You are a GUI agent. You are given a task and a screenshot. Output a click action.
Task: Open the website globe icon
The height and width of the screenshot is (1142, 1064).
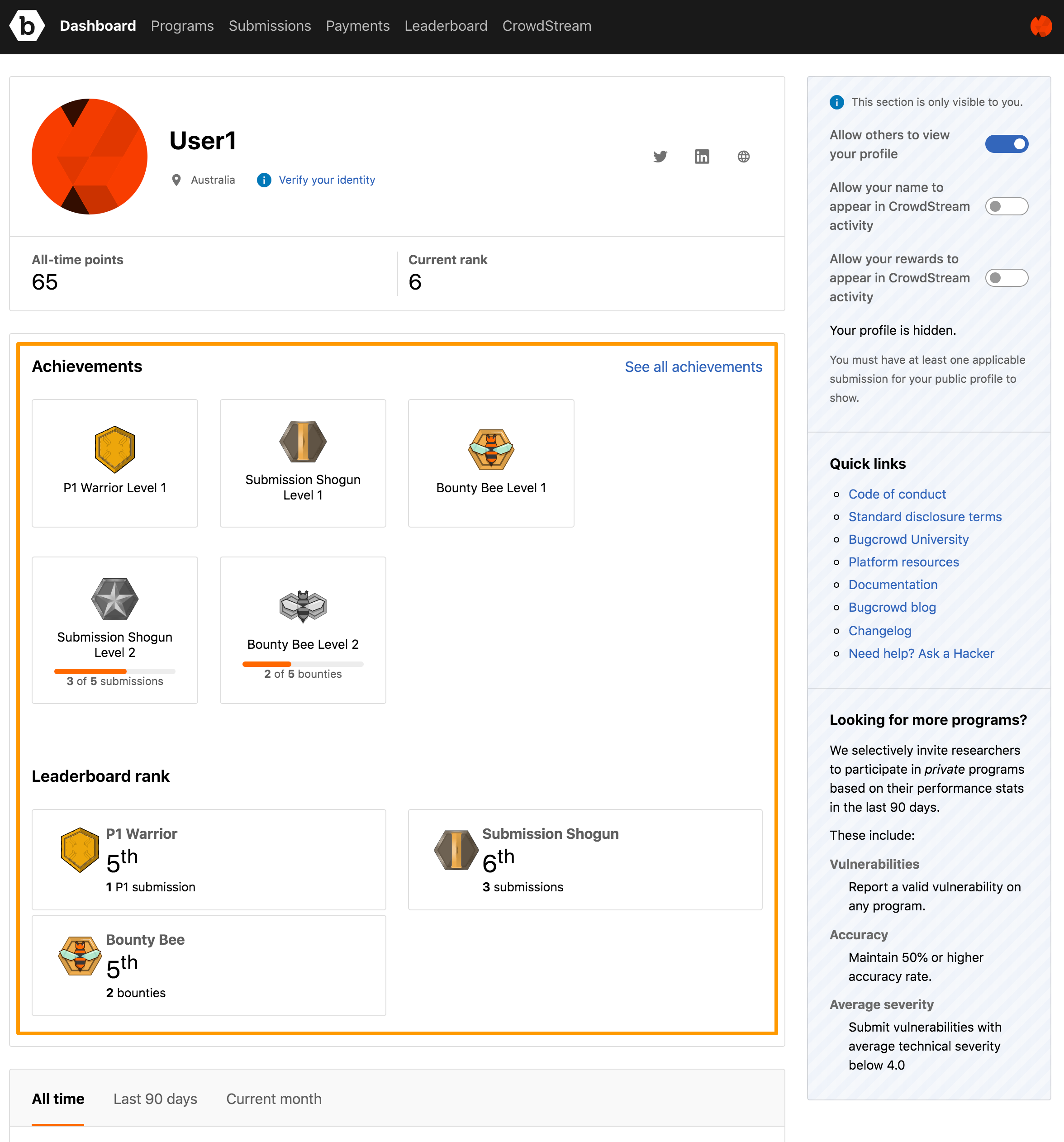[744, 156]
